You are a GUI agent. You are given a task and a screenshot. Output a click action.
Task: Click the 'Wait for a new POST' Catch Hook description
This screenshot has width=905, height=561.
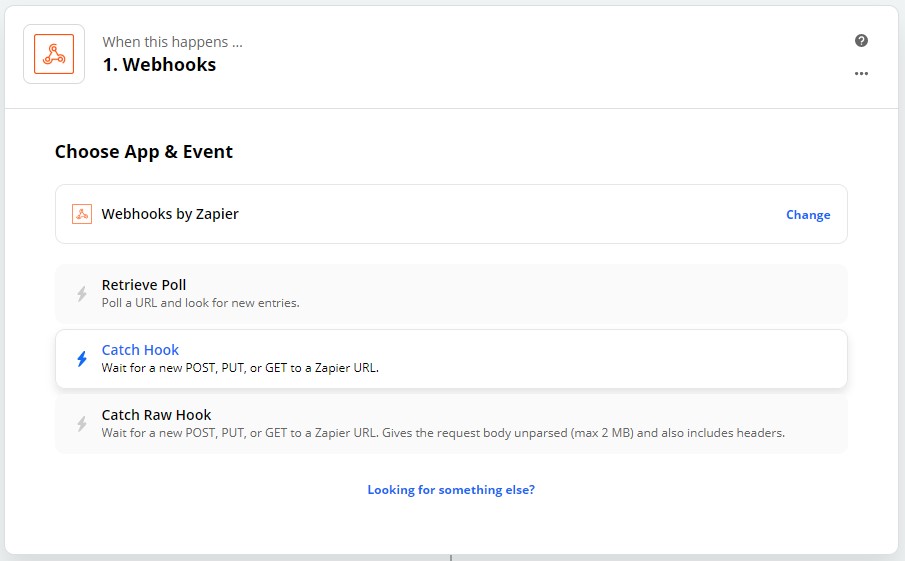pyautogui.click(x=240, y=368)
